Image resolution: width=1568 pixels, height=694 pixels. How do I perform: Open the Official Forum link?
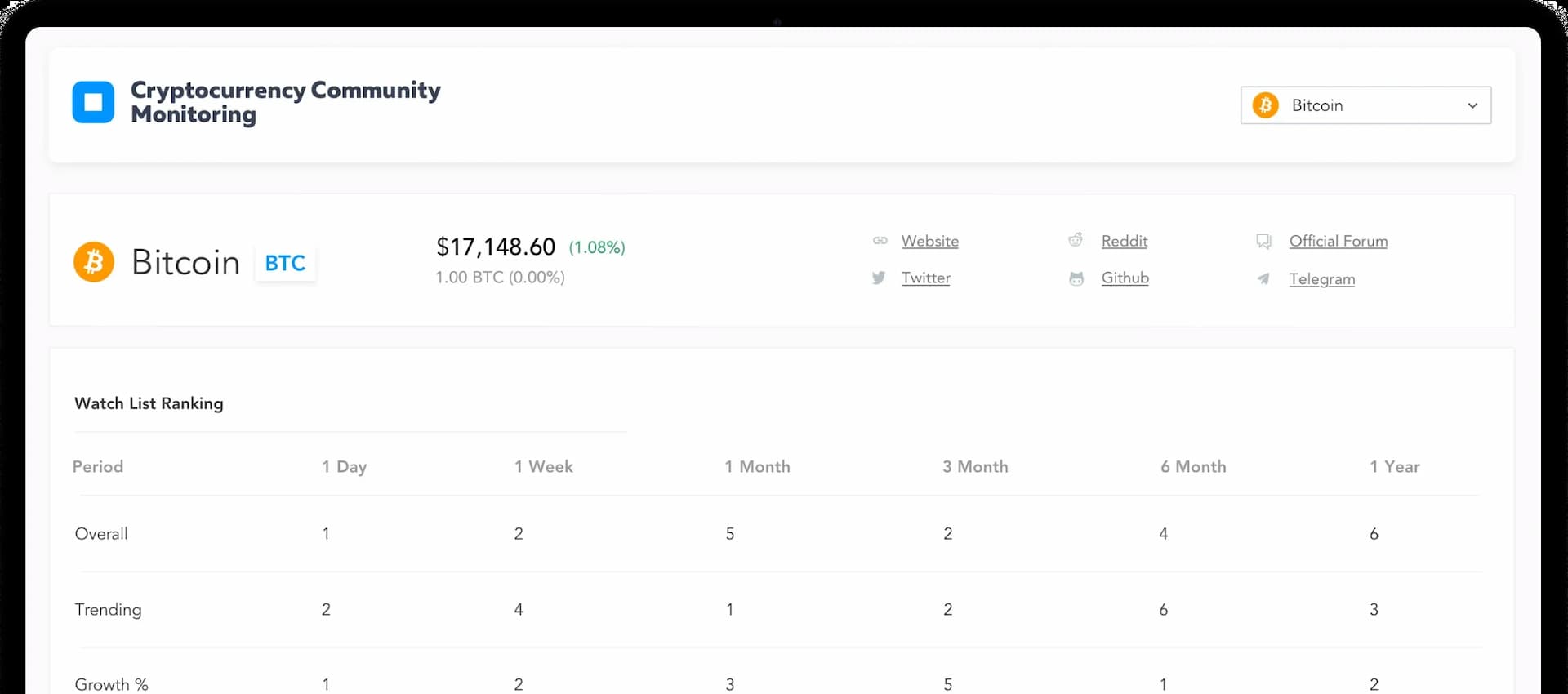[1338, 241]
